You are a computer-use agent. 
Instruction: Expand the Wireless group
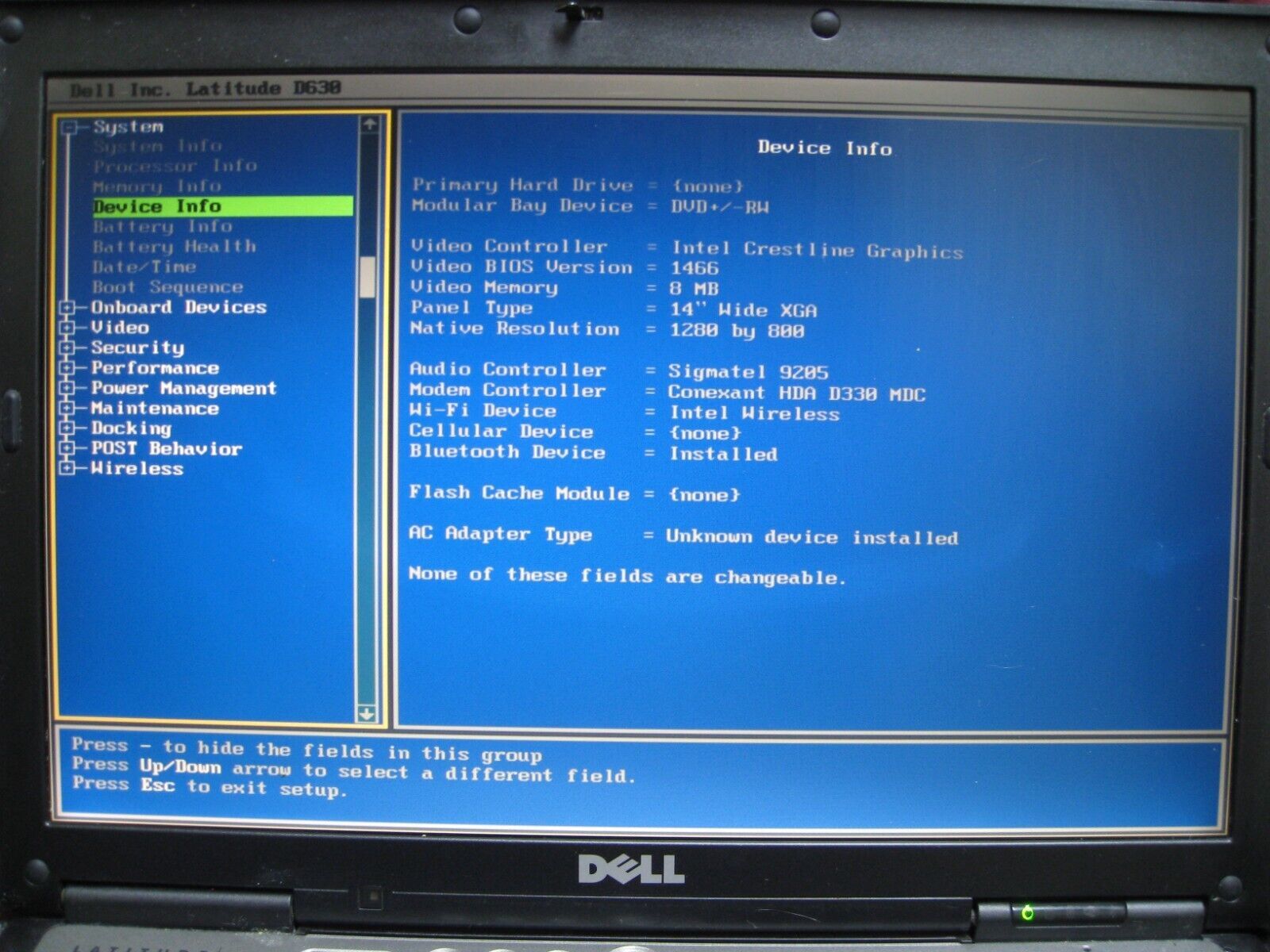point(68,468)
